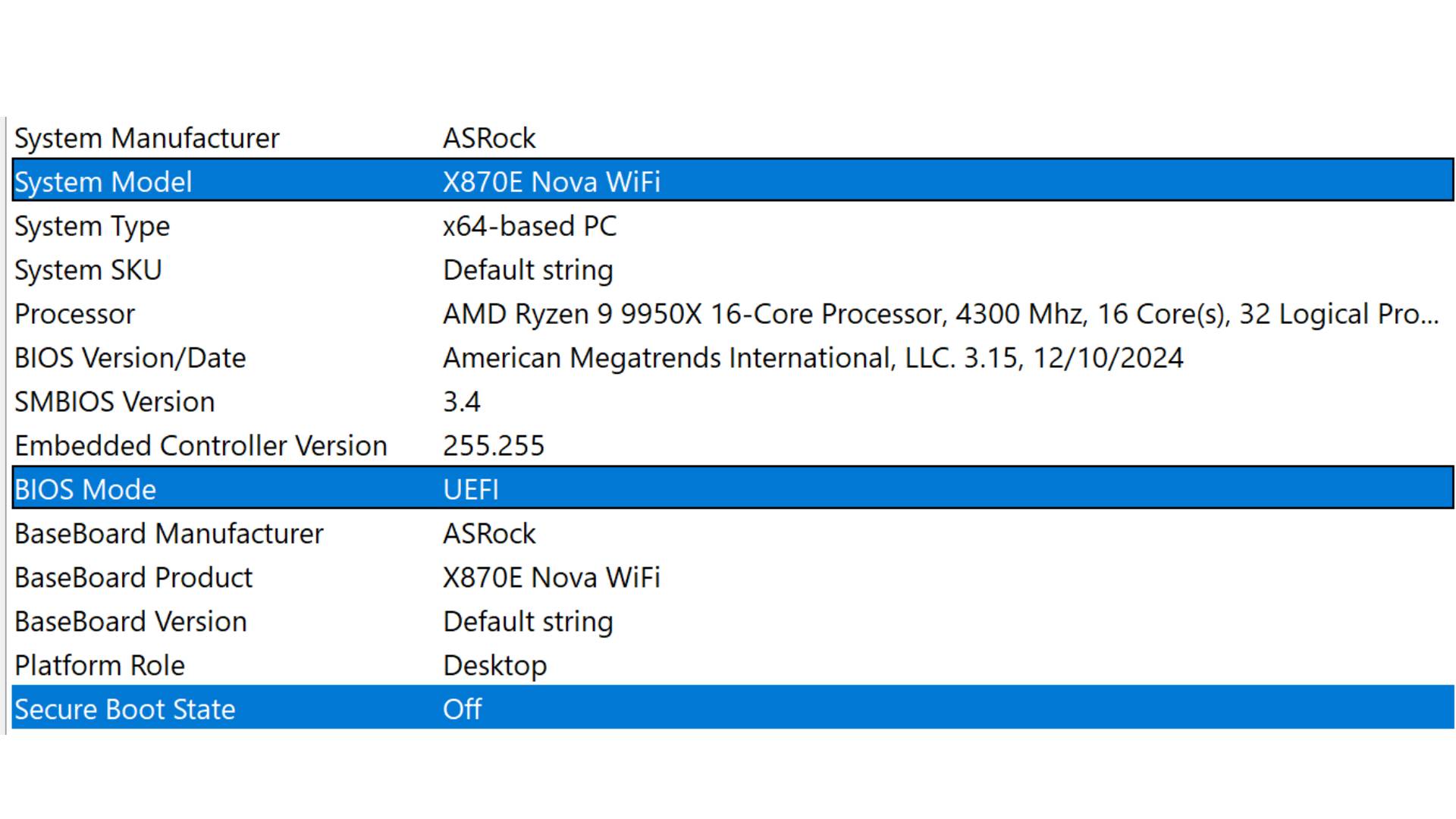Select the Processor row label
The width and height of the screenshot is (1456, 819).
(x=74, y=314)
